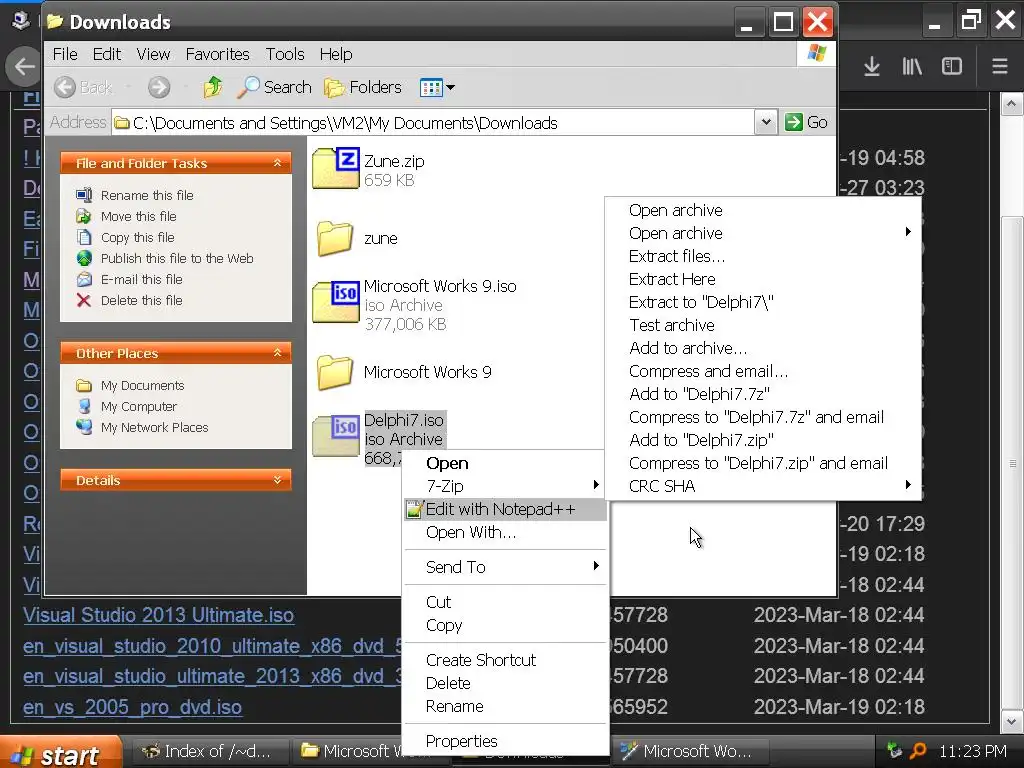
Task: Open Visual Studio 2013 Ultimate.iso link in browser
Action: click(x=159, y=615)
